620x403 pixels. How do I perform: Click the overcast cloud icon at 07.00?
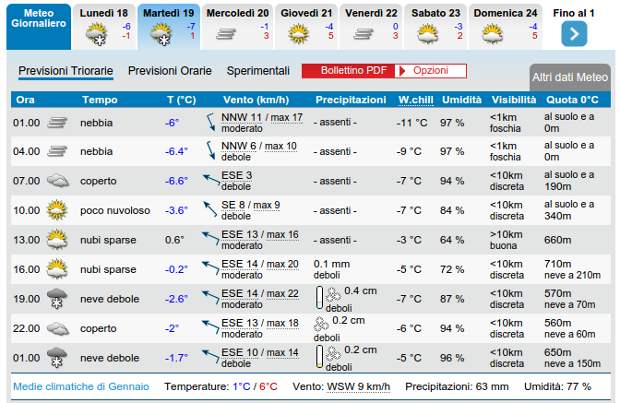(x=58, y=181)
